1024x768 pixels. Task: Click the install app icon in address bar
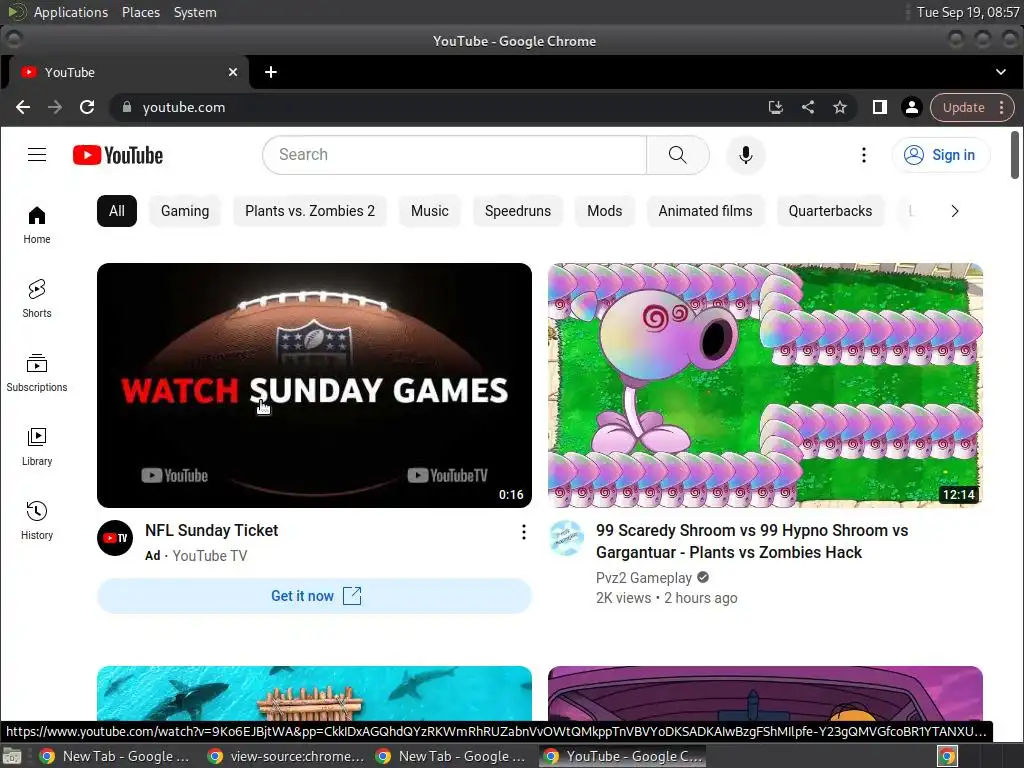point(775,107)
